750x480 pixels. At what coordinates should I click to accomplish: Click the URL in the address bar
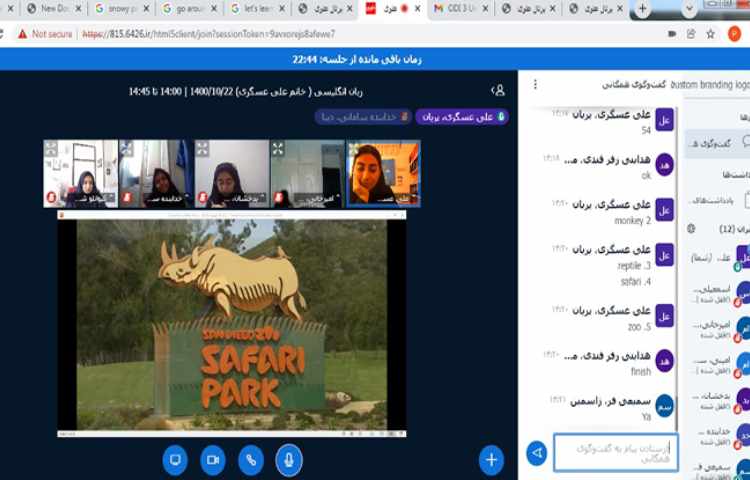pos(209,34)
